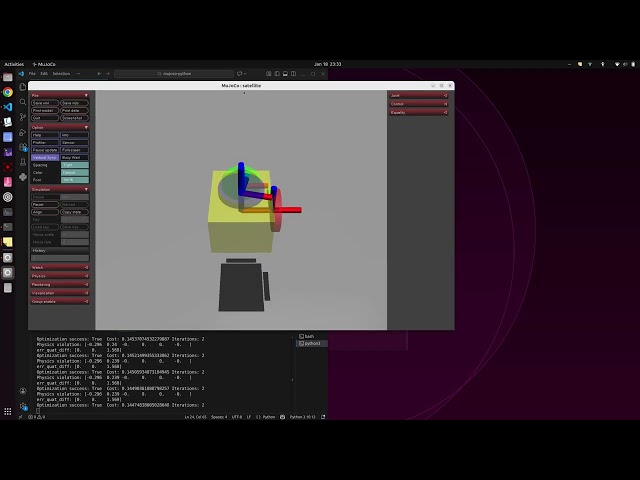The image size is (640, 480).
Task: Open the red screen recorder dock app
Action: [8, 167]
